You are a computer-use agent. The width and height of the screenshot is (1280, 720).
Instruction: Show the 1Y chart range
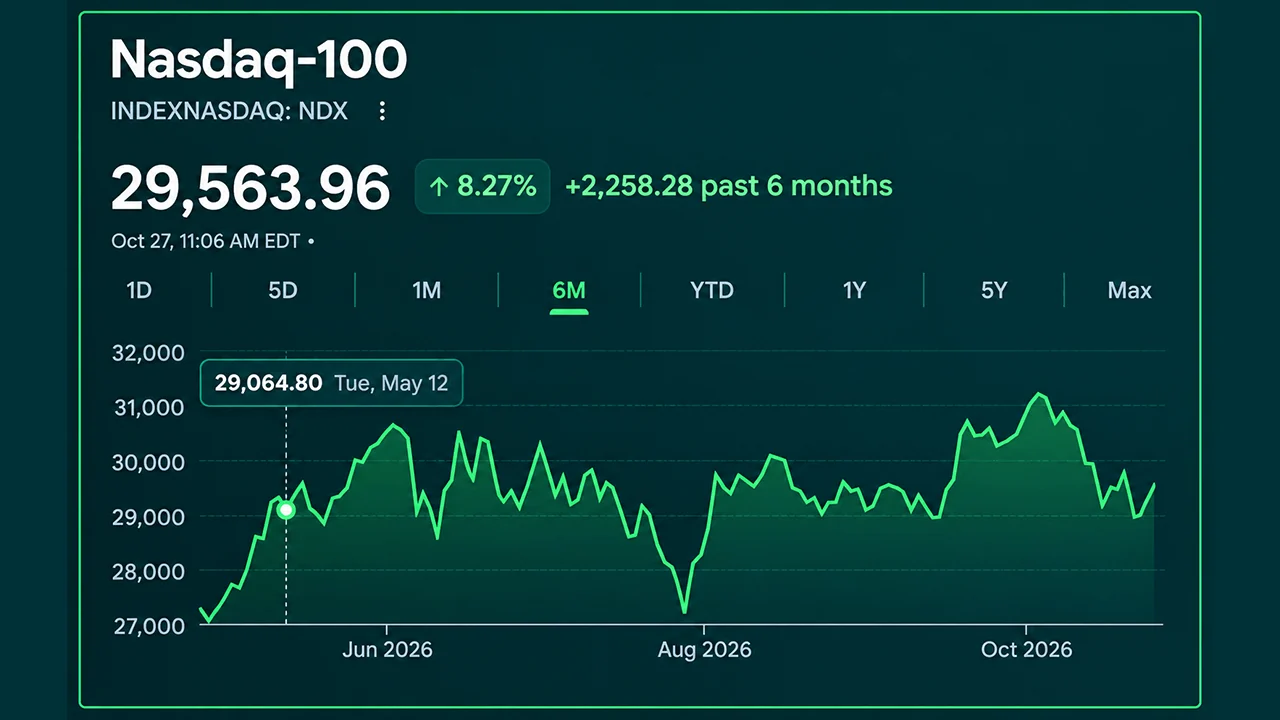854,291
